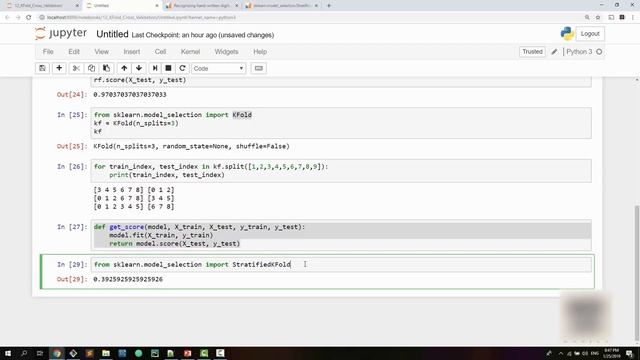640x360 pixels.
Task: Paste cells below using the clipboard icon
Action: 106,68
